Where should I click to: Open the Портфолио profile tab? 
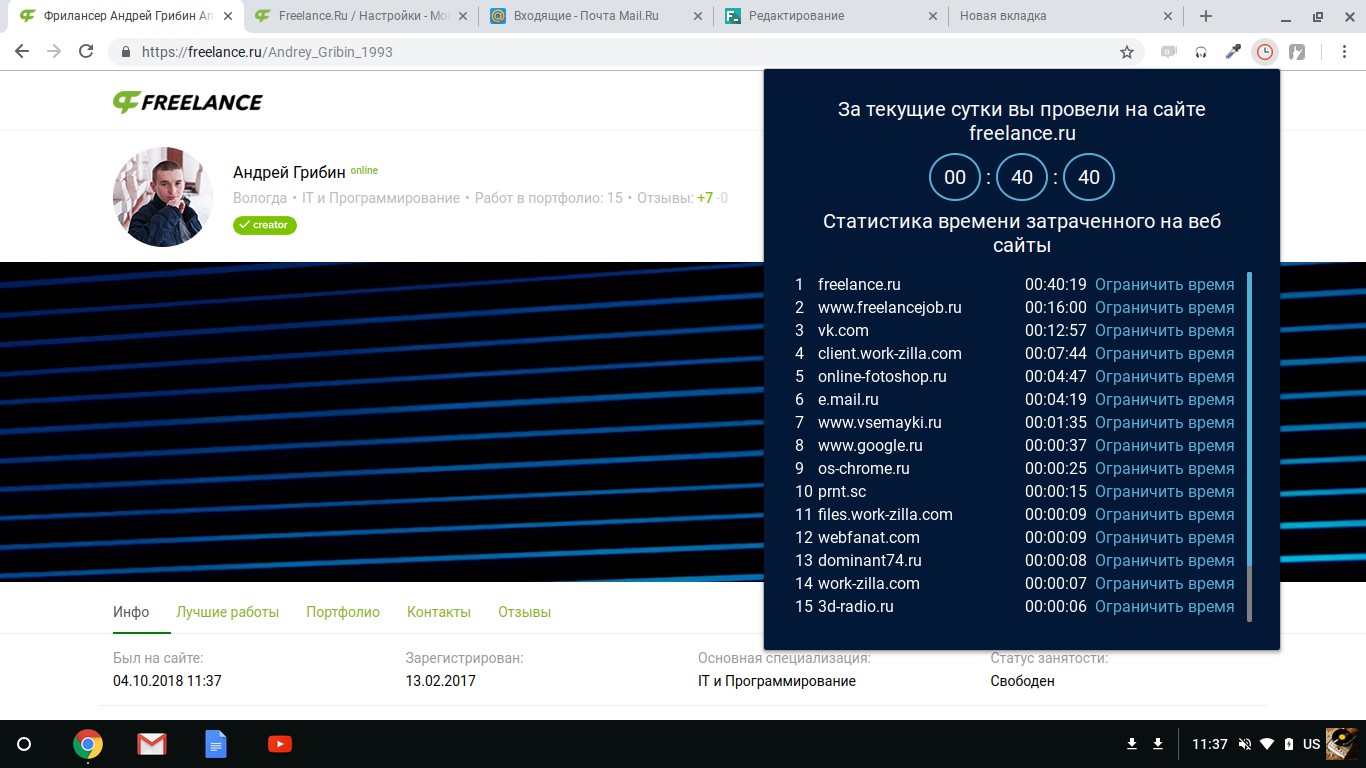[x=343, y=612]
